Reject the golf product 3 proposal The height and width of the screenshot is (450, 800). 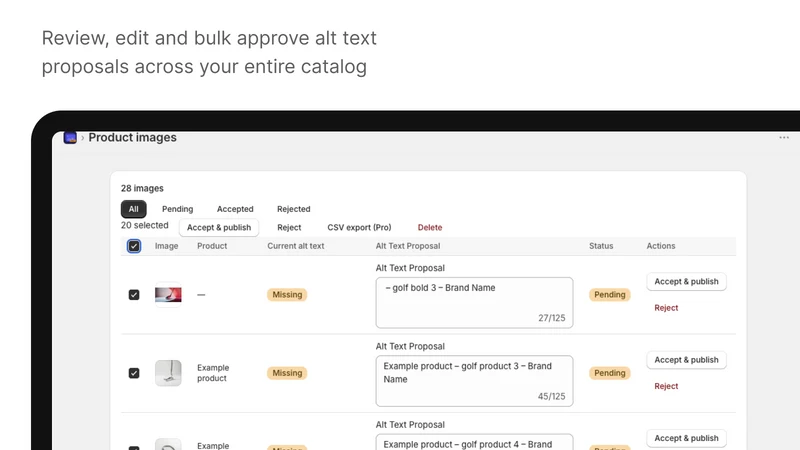(666, 386)
